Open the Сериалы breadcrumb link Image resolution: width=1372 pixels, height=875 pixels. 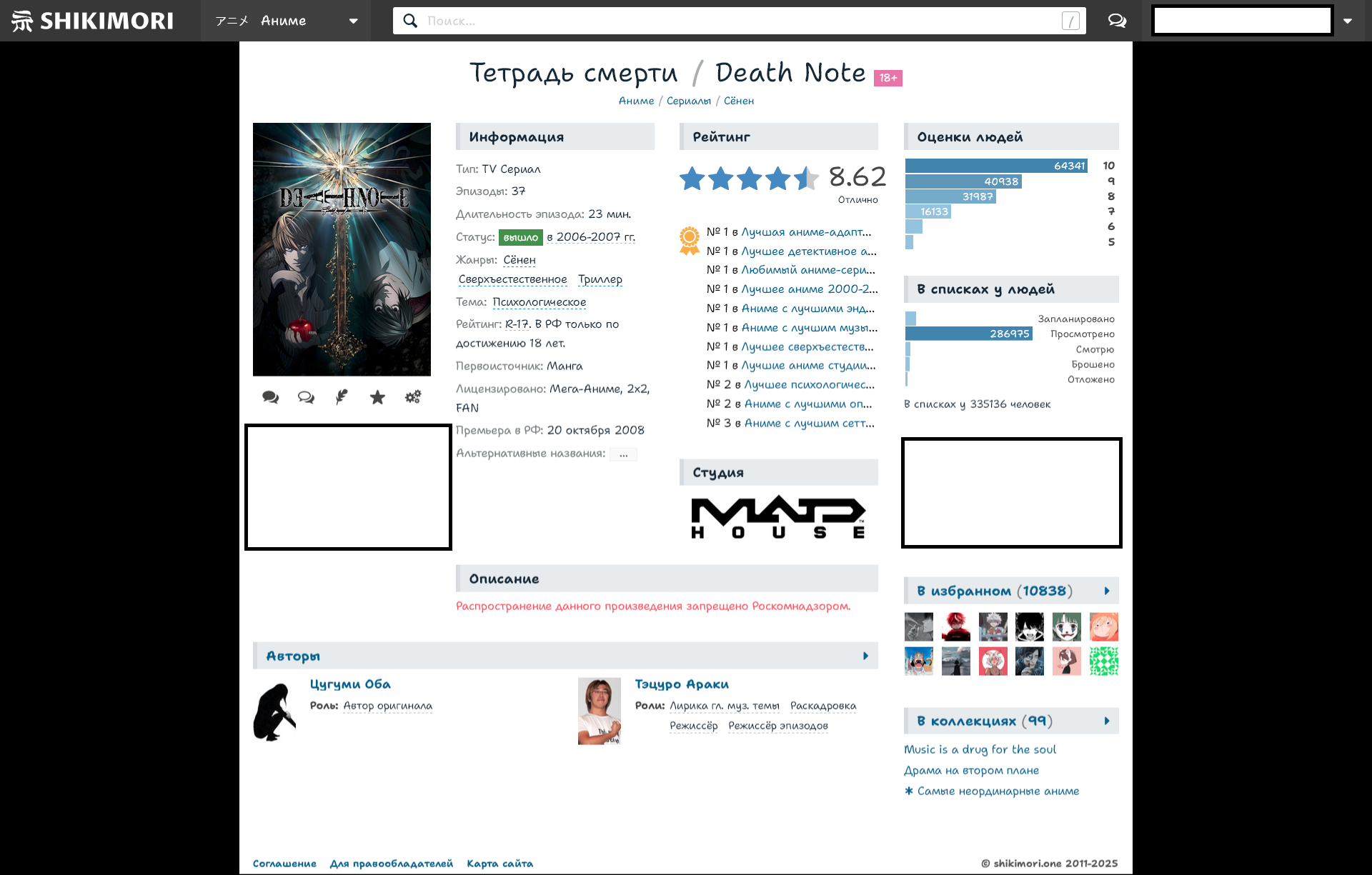(688, 101)
